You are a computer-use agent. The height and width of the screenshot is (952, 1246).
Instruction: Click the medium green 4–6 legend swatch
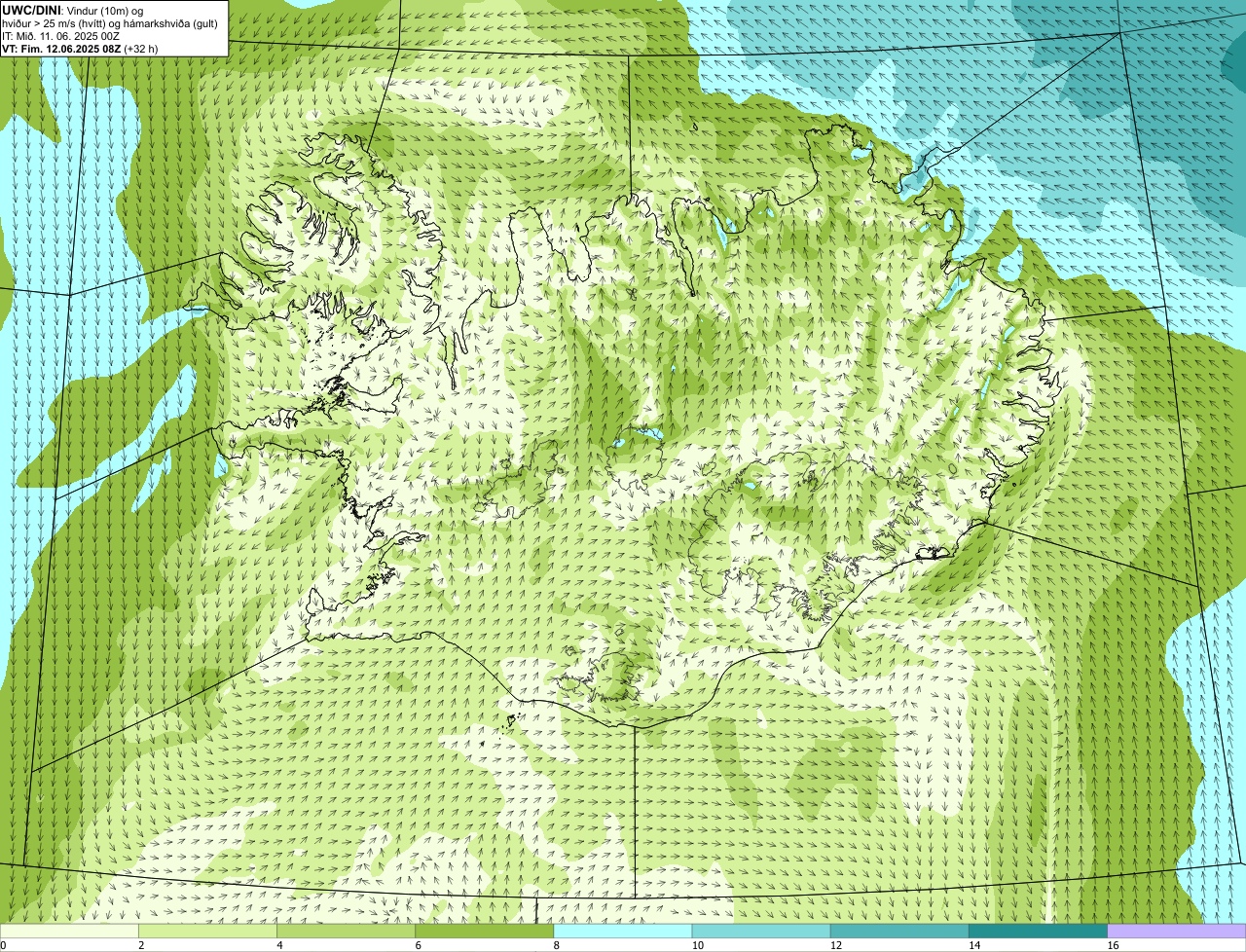[x=346, y=932]
